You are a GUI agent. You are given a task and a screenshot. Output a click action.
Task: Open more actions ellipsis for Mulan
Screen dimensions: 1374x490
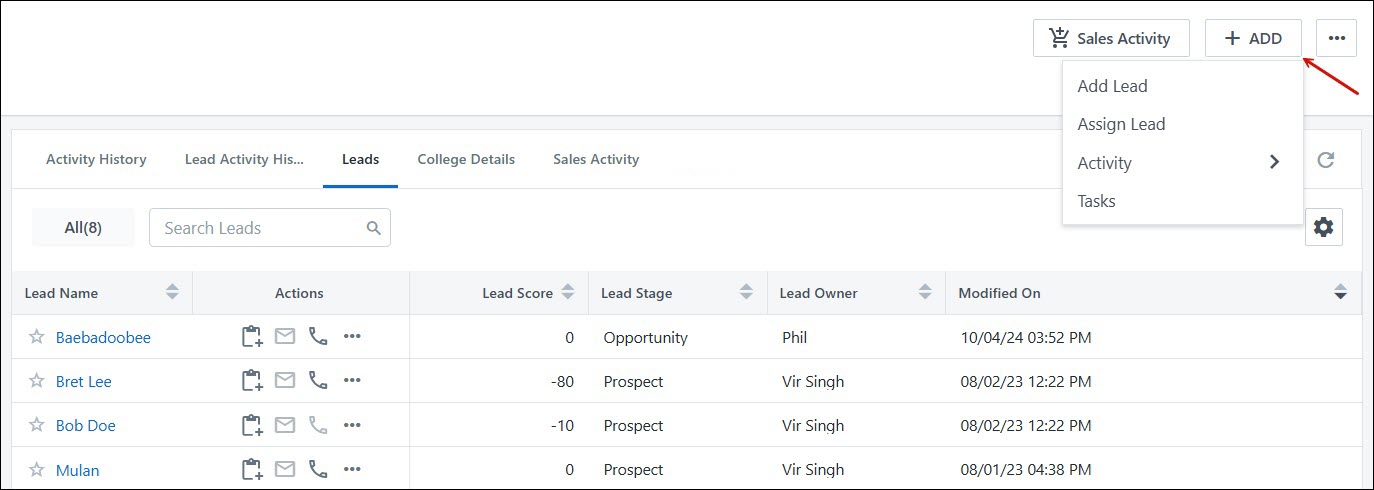click(352, 469)
